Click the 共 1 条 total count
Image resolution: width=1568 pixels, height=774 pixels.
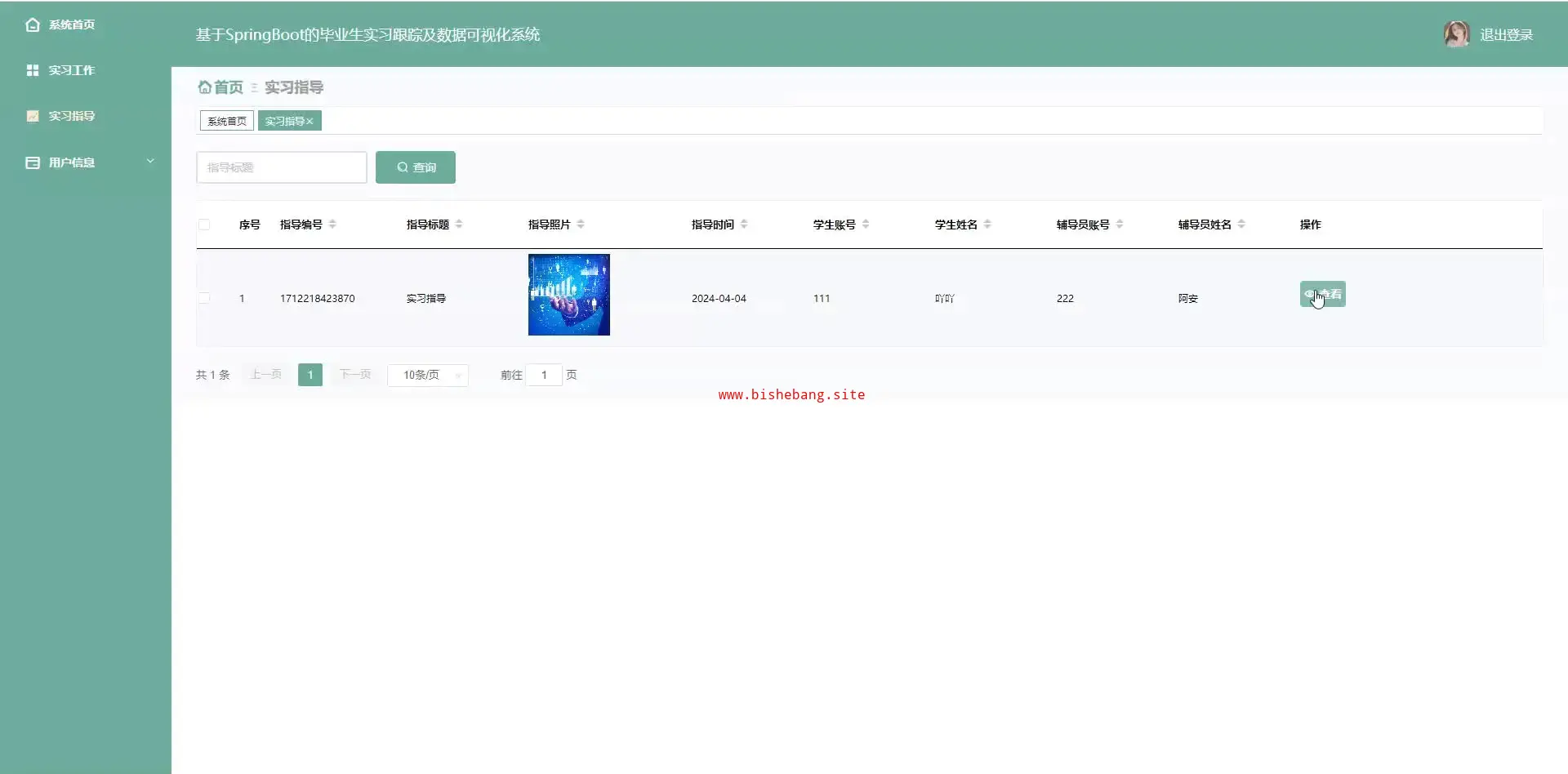click(x=213, y=375)
